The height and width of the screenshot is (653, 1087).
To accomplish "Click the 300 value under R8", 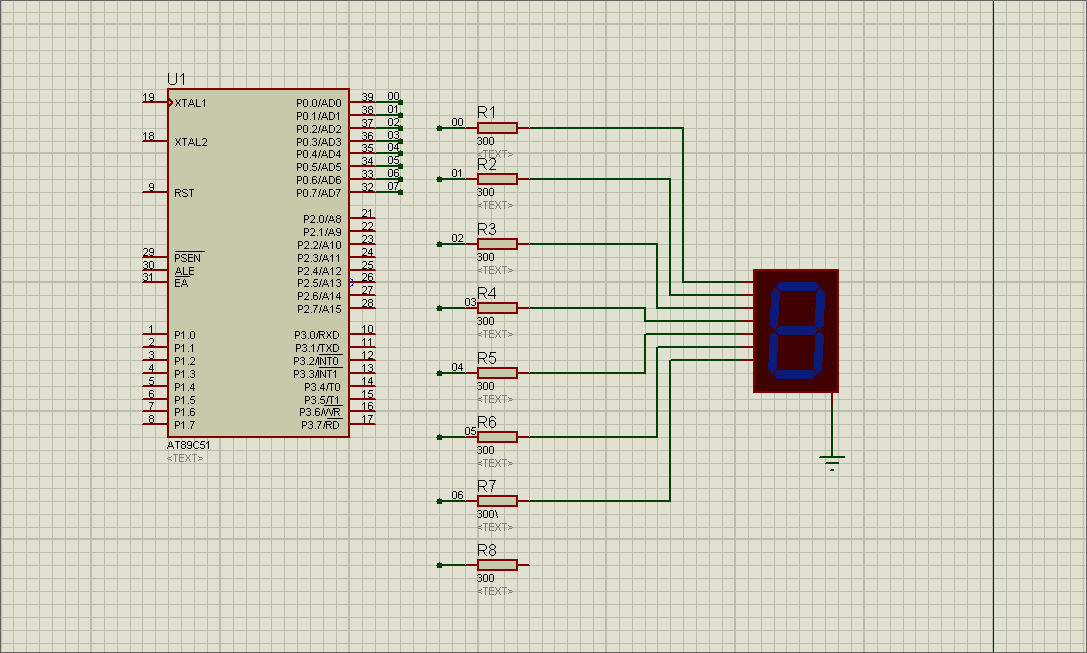I will click(485, 578).
